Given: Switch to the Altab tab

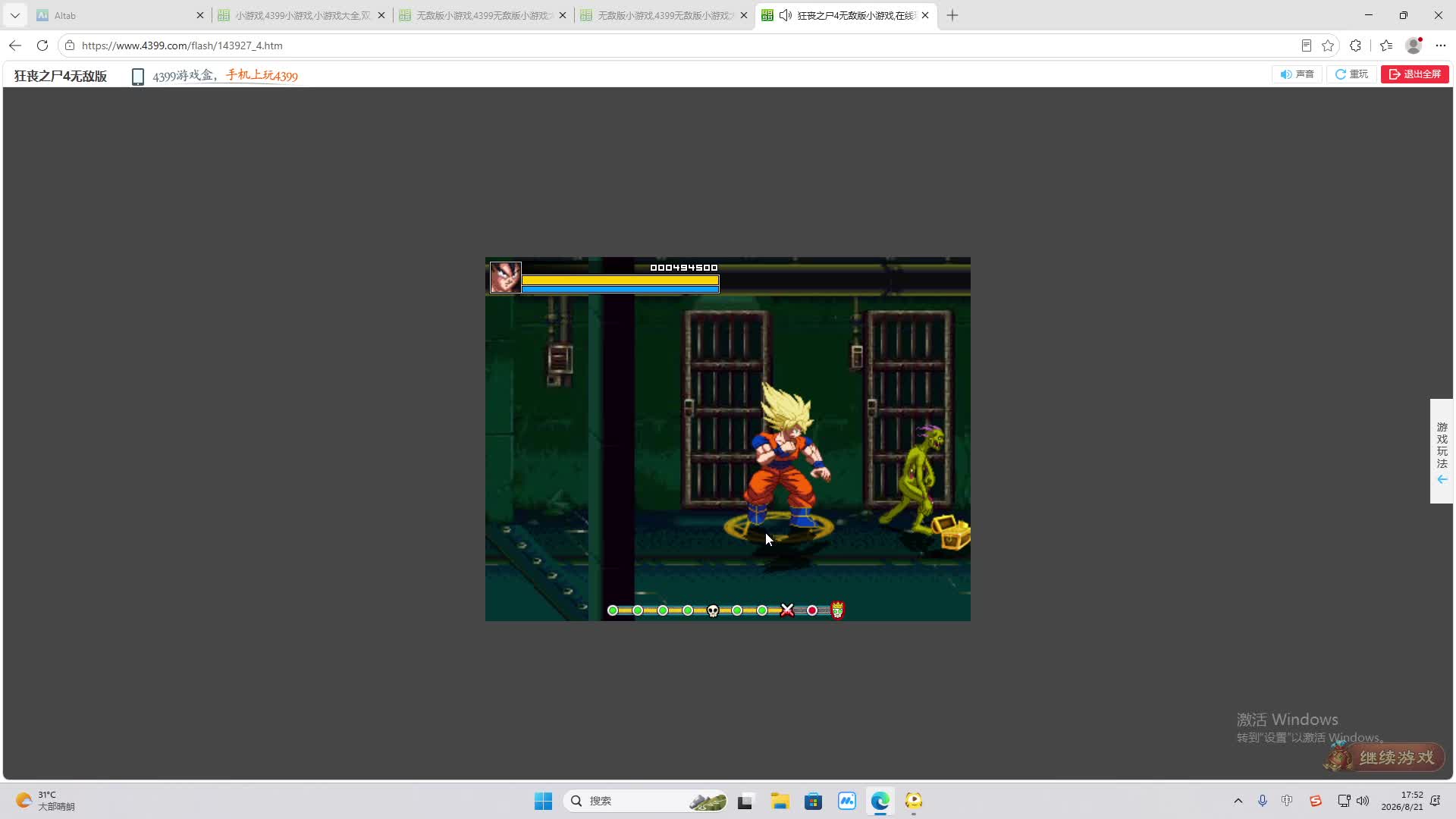Looking at the screenshot, I should coord(120,15).
